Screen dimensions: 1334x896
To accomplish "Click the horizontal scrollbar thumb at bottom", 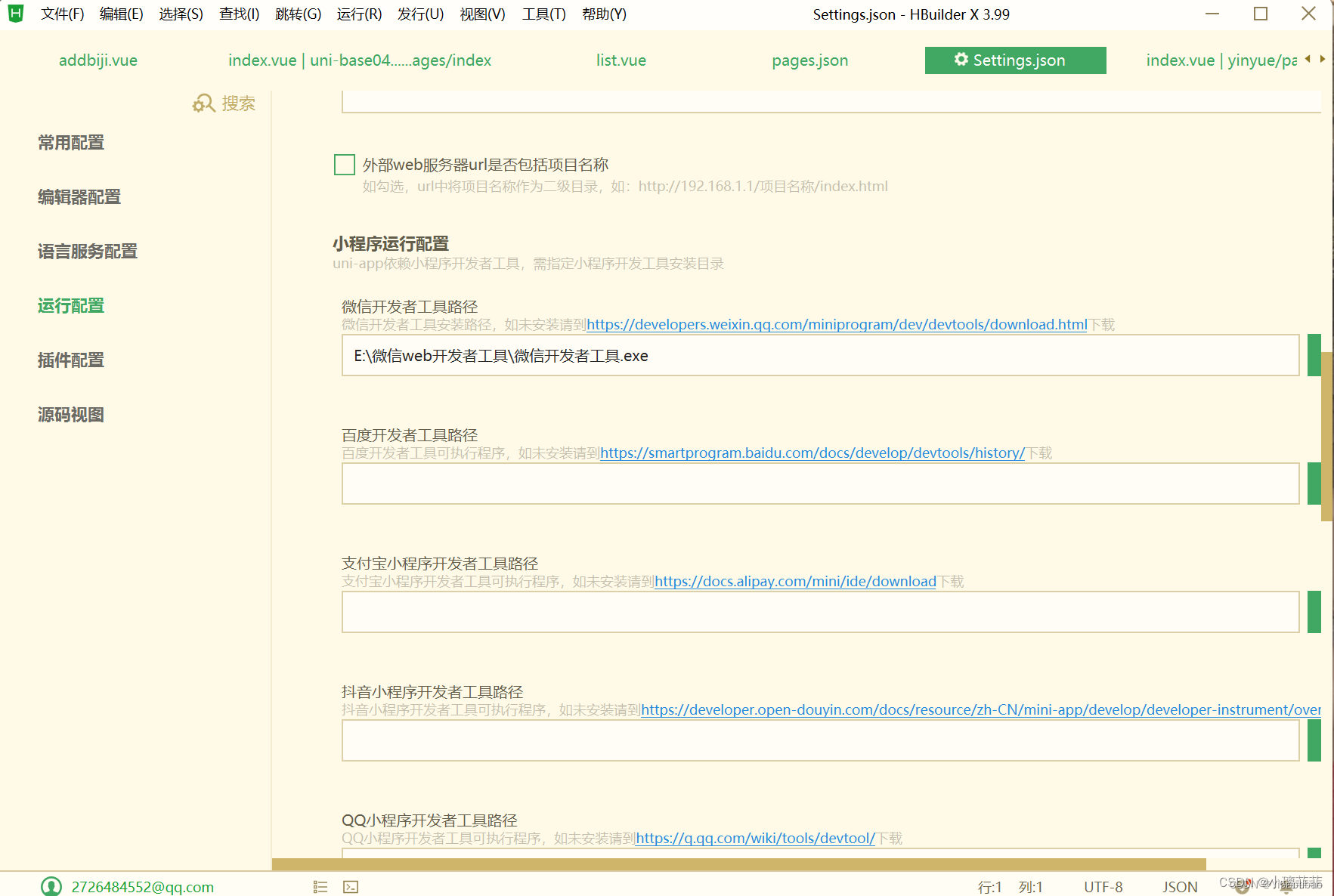I will click(x=739, y=864).
